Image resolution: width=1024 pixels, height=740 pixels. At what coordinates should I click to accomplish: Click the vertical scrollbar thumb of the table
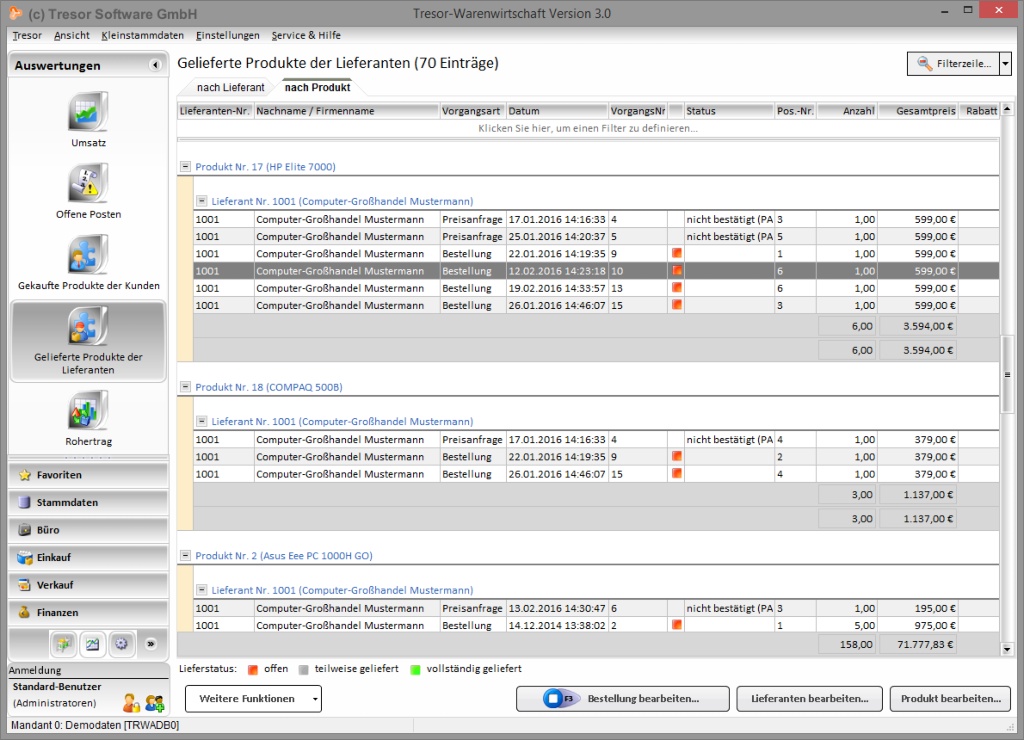pos(1007,372)
